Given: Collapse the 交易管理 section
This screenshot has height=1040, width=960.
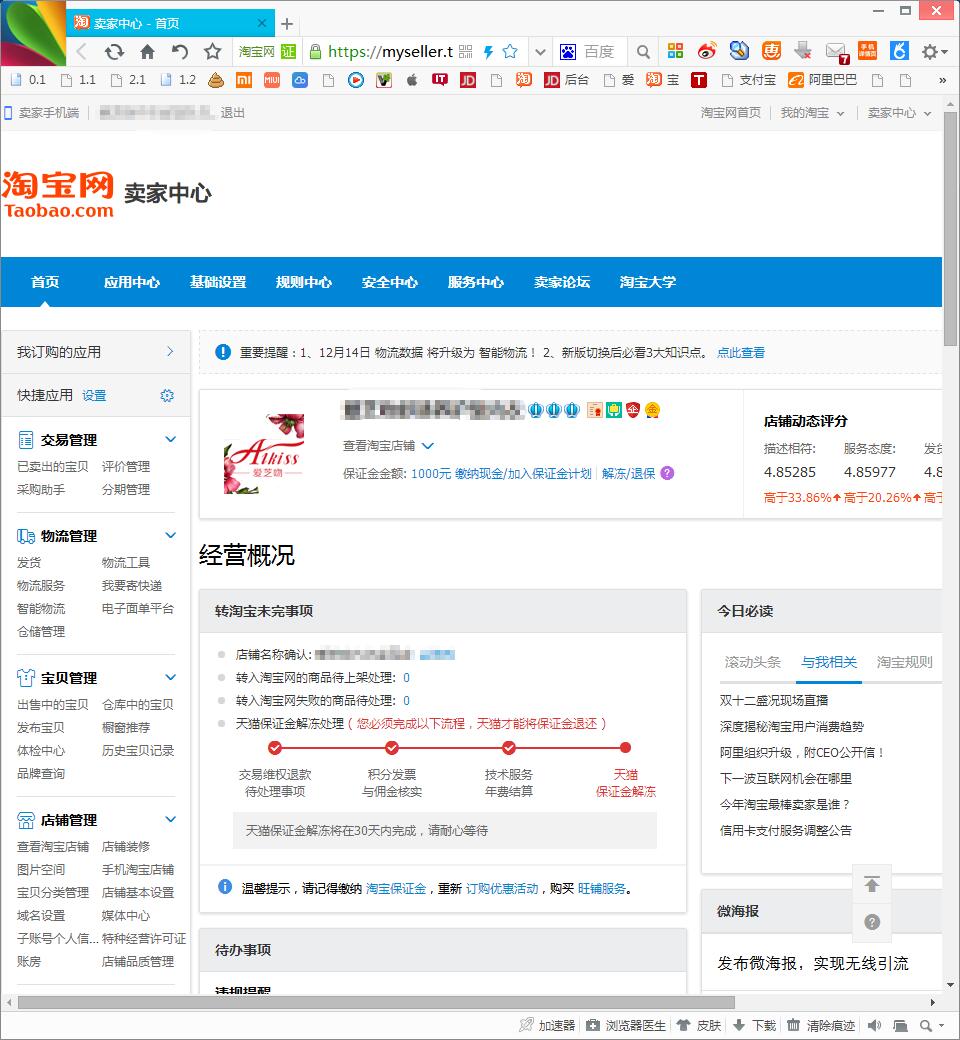Looking at the screenshot, I should [x=171, y=439].
